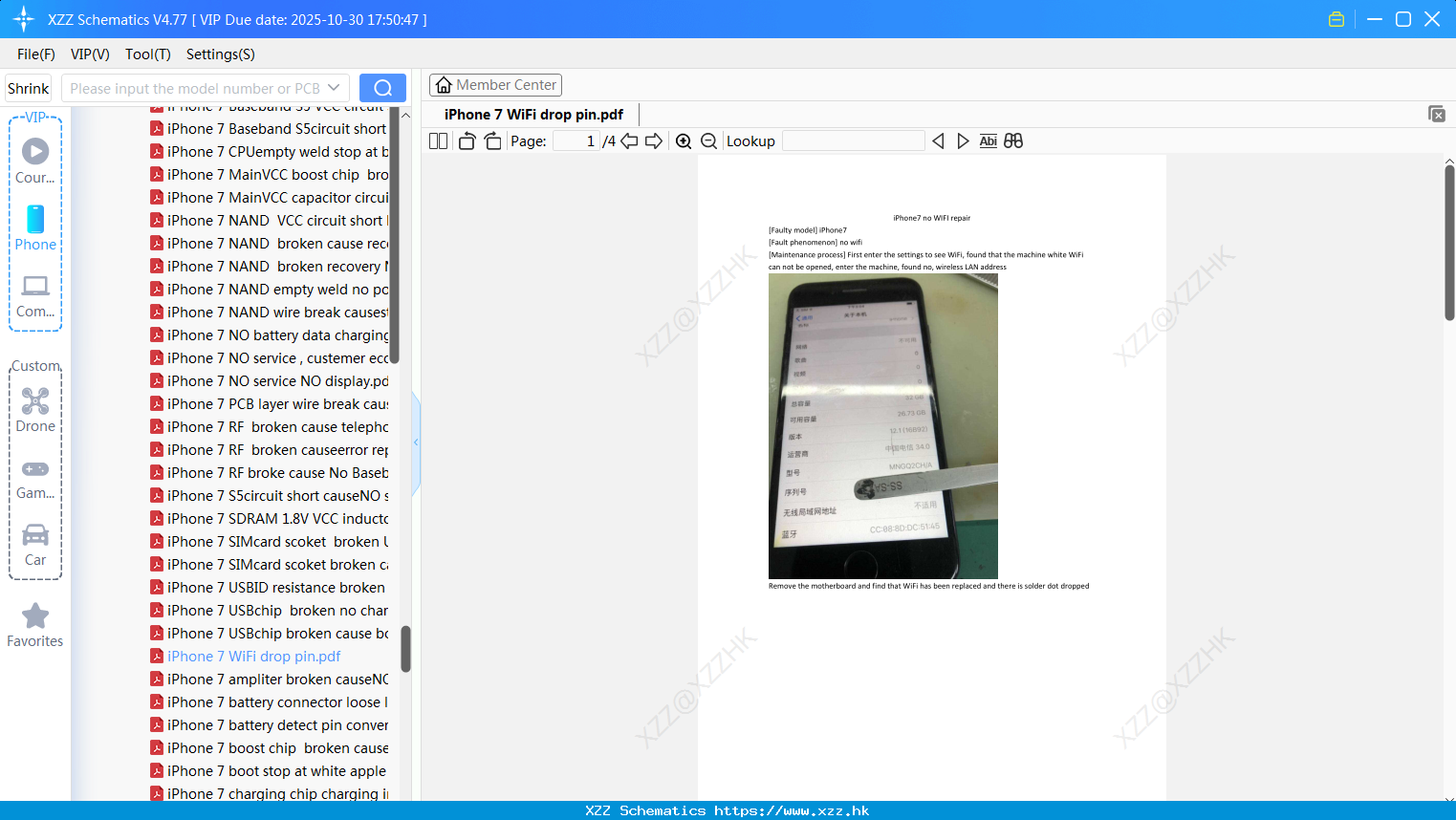The height and width of the screenshot is (820, 1456).
Task: Open iPhone 7 SDRAM 1.8V VCC inductor
Action: coord(269,518)
